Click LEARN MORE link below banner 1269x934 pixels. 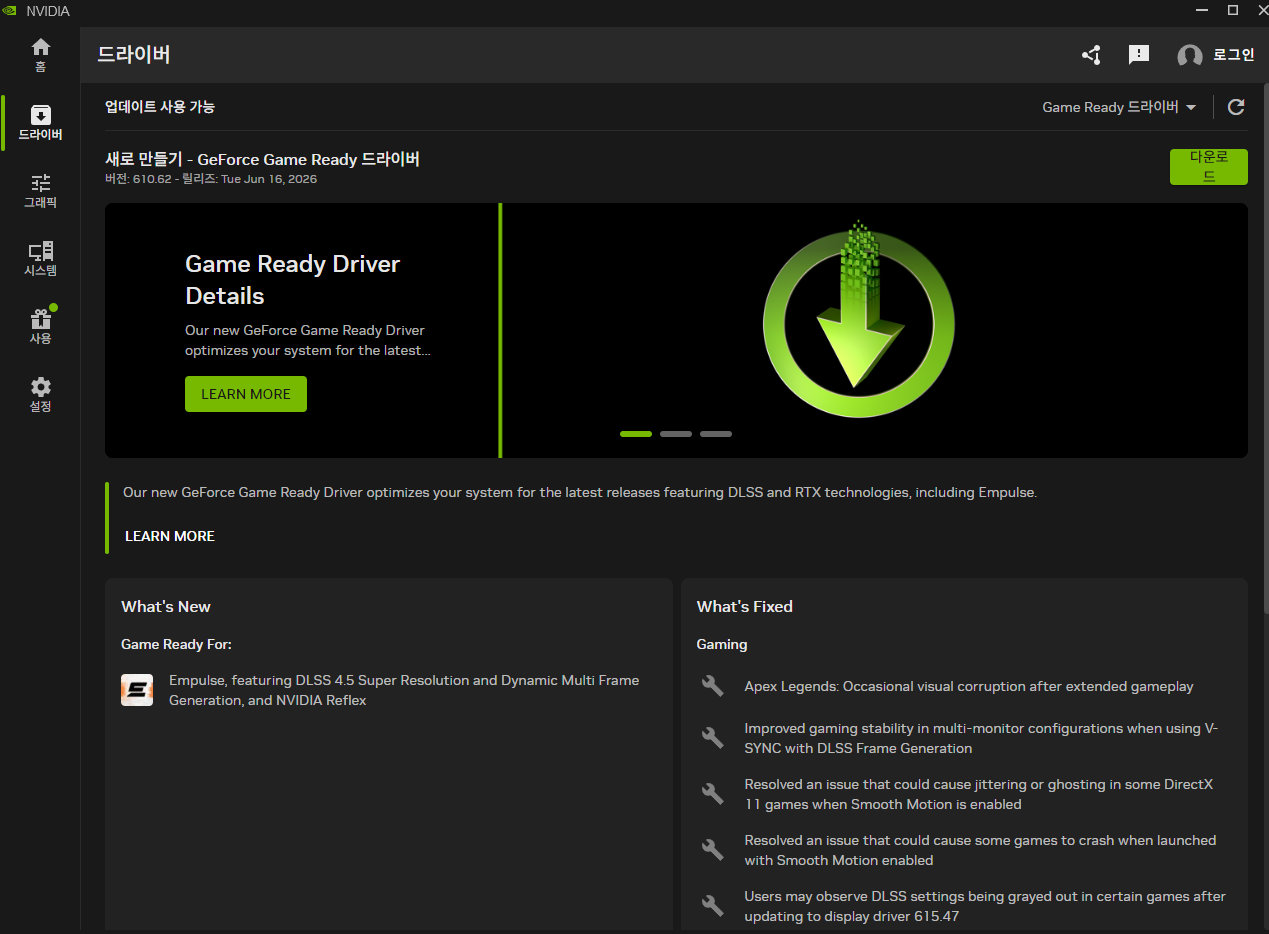pos(170,536)
